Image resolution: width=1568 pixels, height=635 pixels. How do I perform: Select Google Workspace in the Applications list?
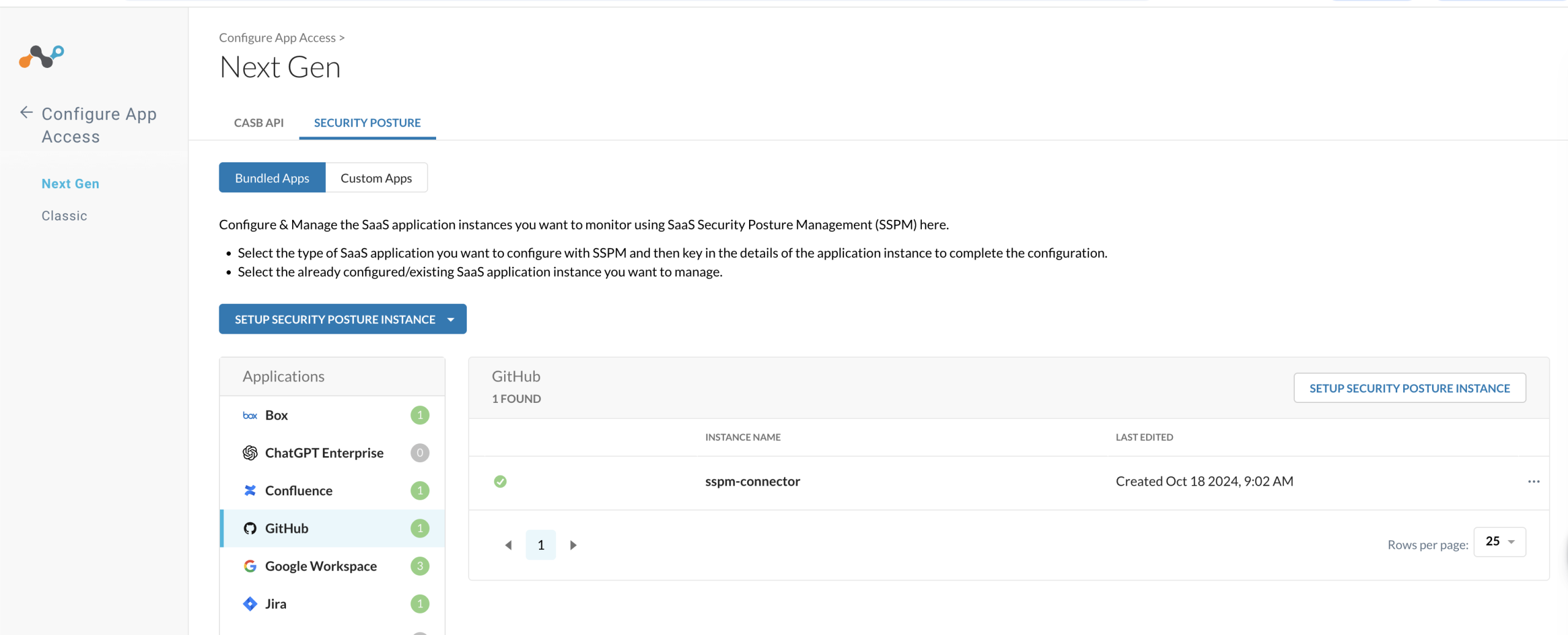(333, 566)
